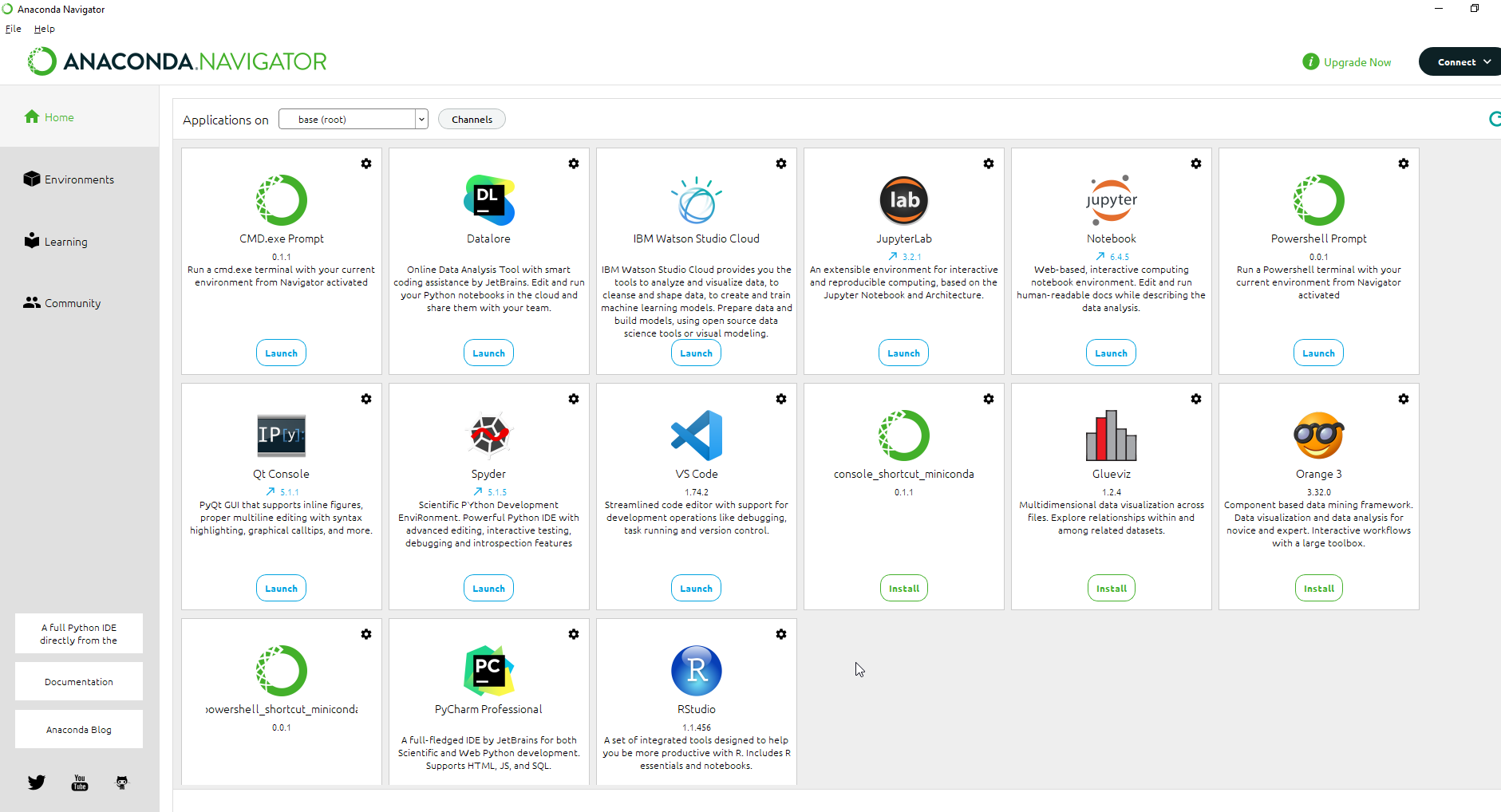Viewport: 1501px width, 812px height.
Task: Click Notebook update version 6.4.5
Action: [1112, 257]
